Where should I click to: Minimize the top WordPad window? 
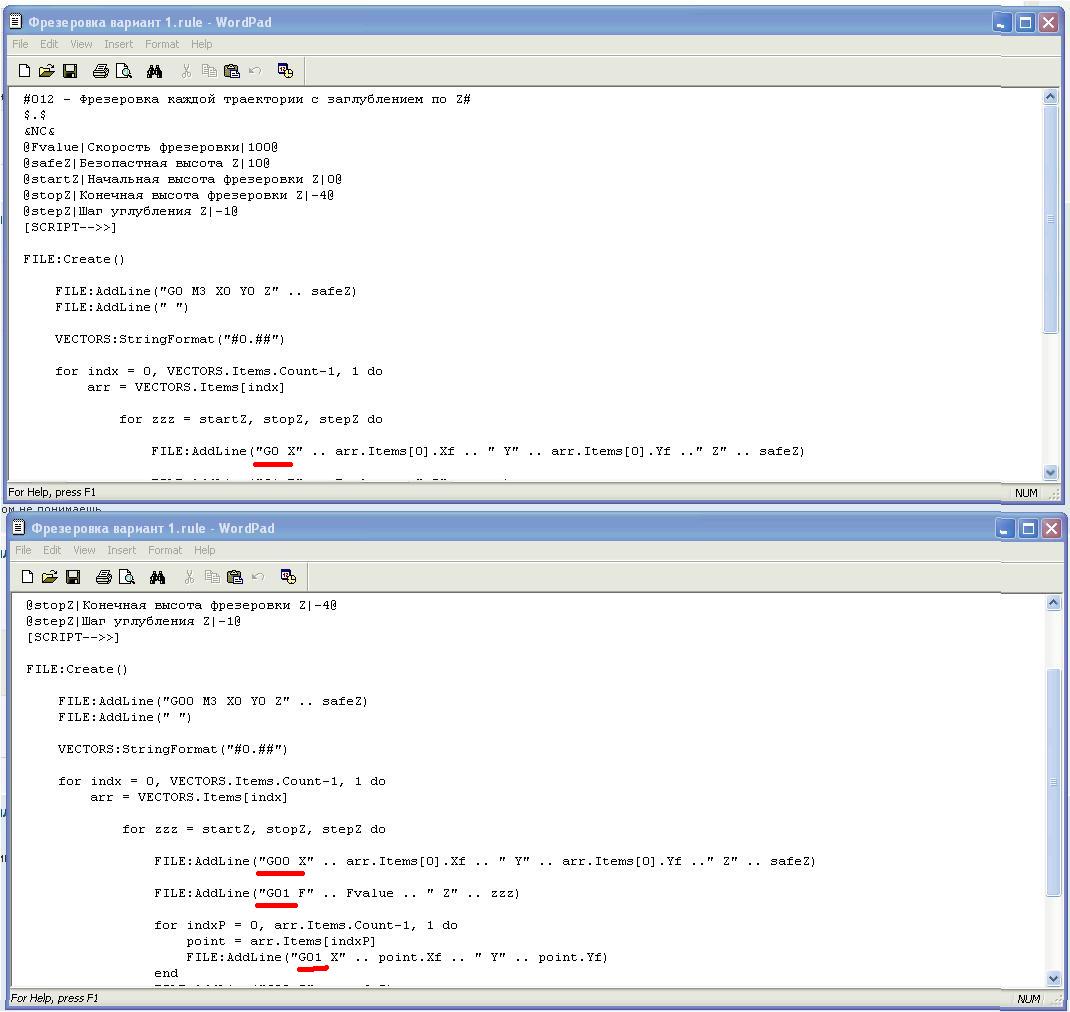tap(1001, 23)
